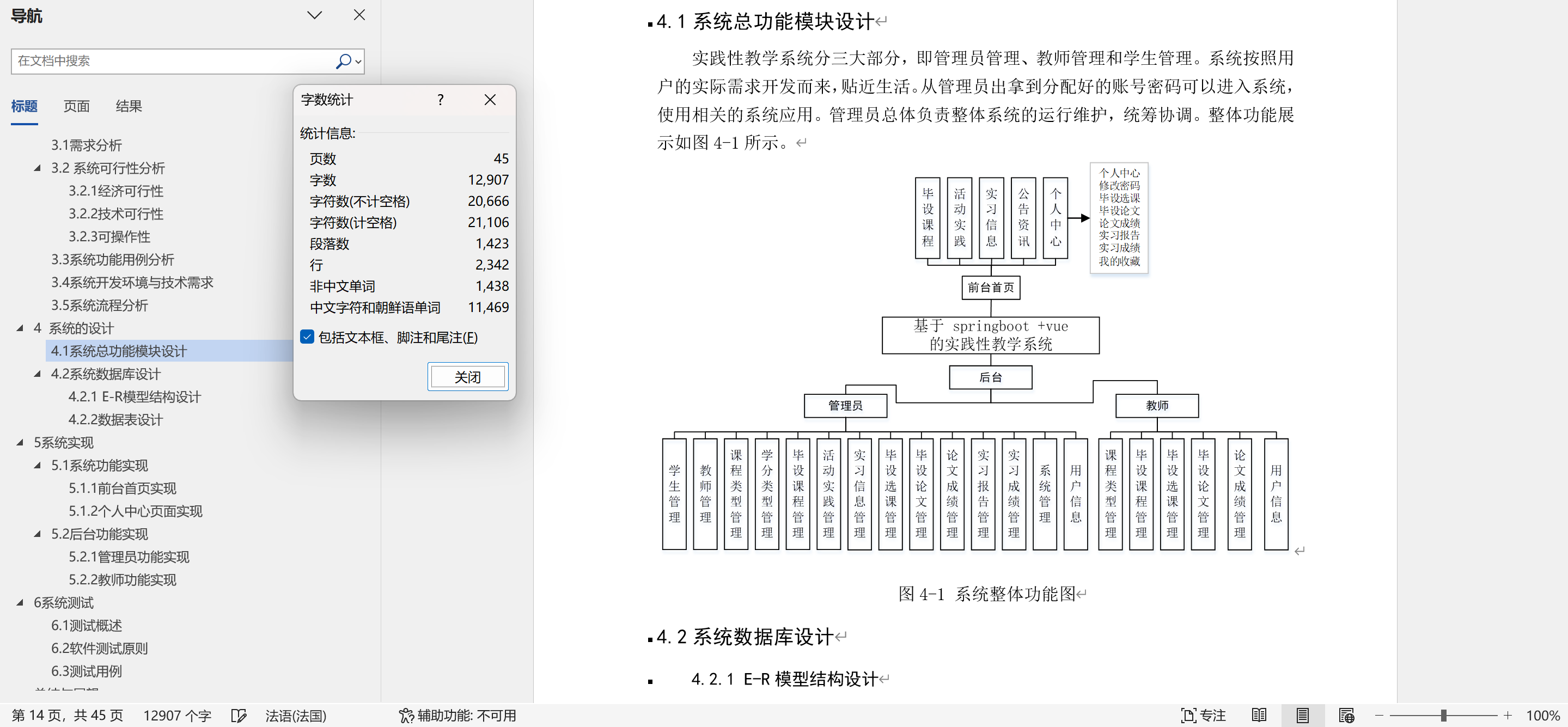Screen dimensions: 1568x727
Task: Collapse the 4 系统的设计 heading
Action: point(20,328)
